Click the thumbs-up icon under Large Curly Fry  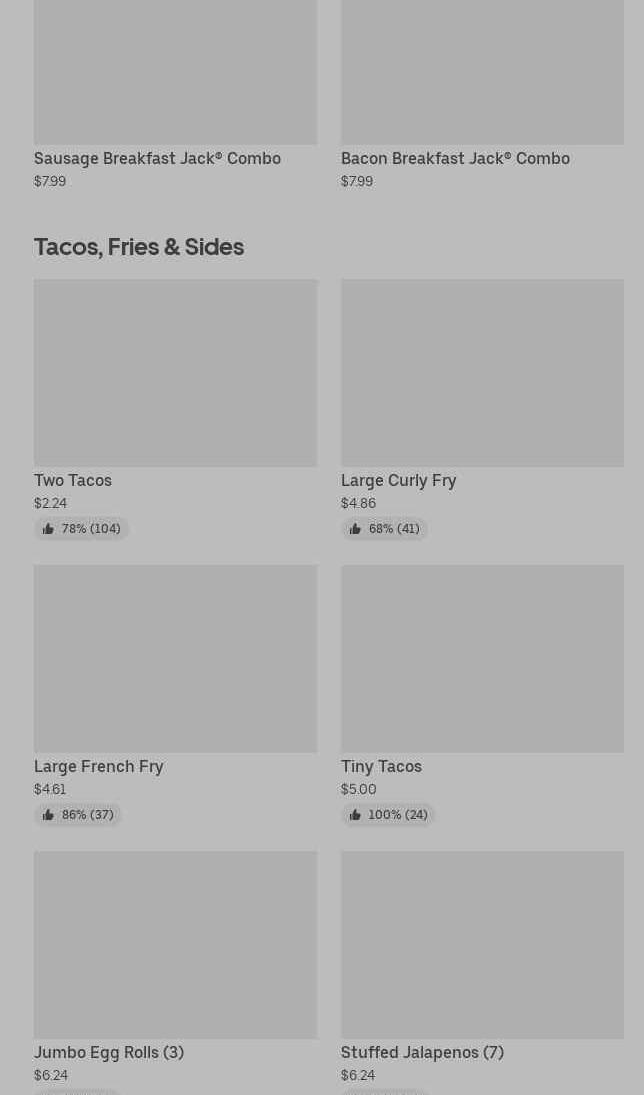click(355, 529)
